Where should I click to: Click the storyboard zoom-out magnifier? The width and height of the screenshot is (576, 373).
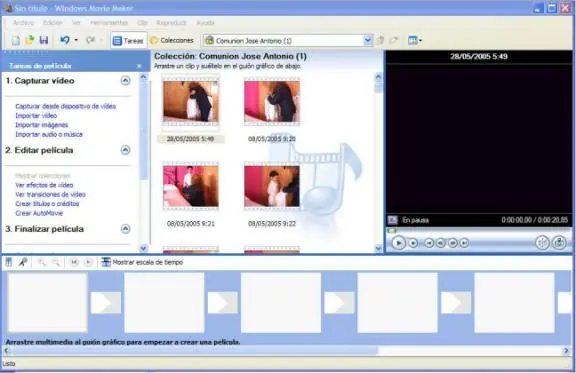55,262
